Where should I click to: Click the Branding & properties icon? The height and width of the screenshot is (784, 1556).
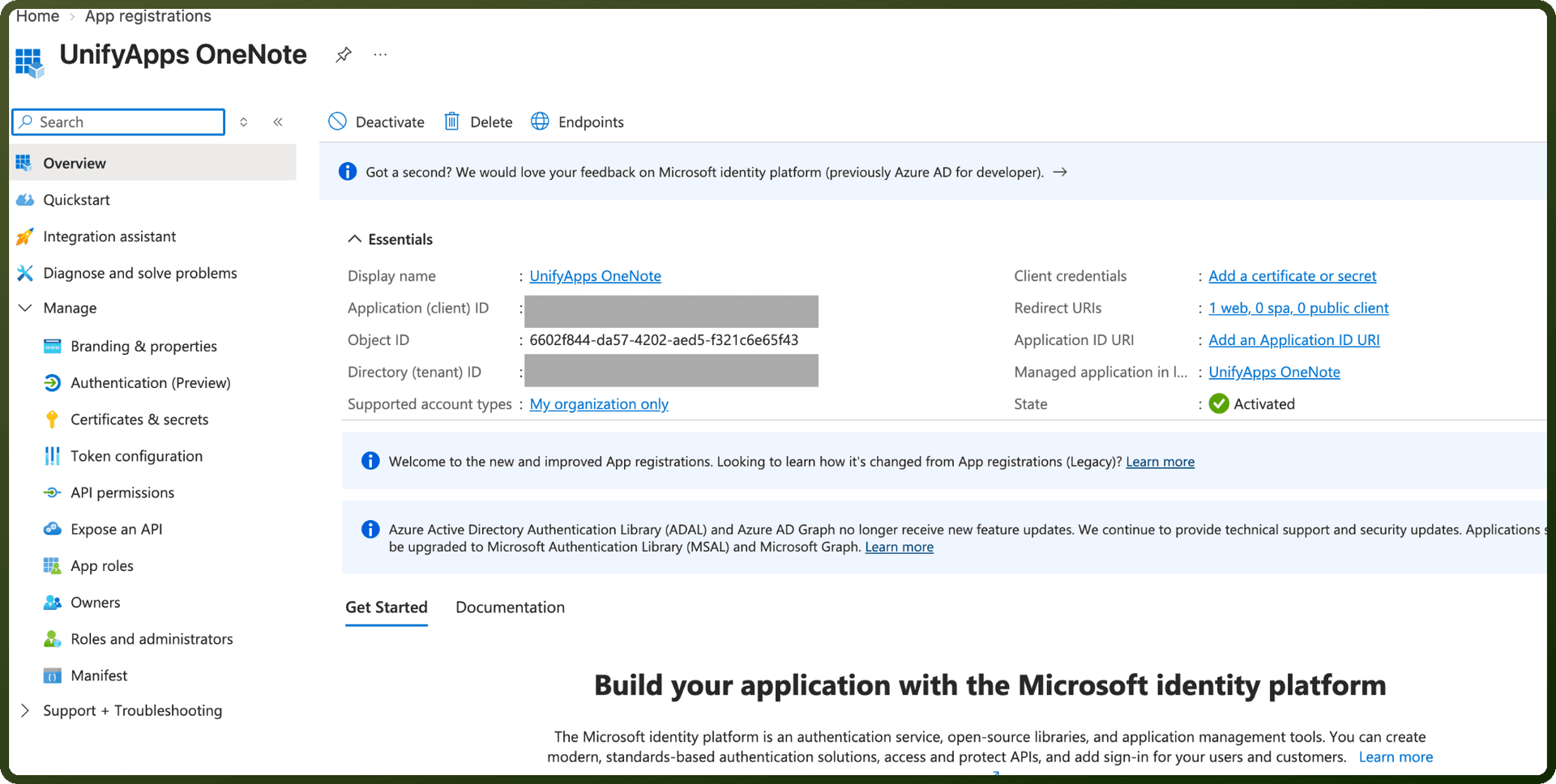[x=53, y=347]
